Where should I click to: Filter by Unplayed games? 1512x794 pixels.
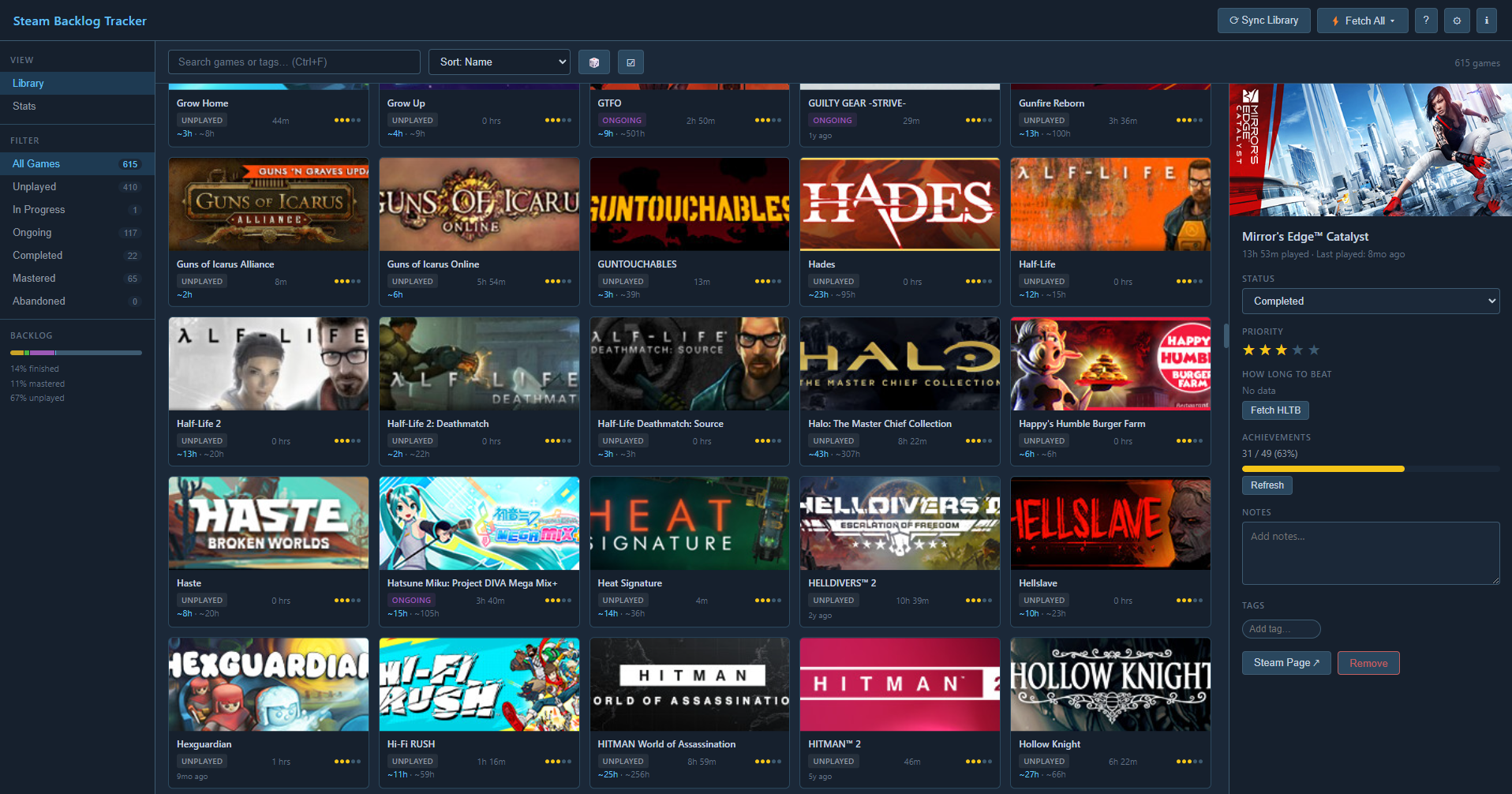coord(77,186)
